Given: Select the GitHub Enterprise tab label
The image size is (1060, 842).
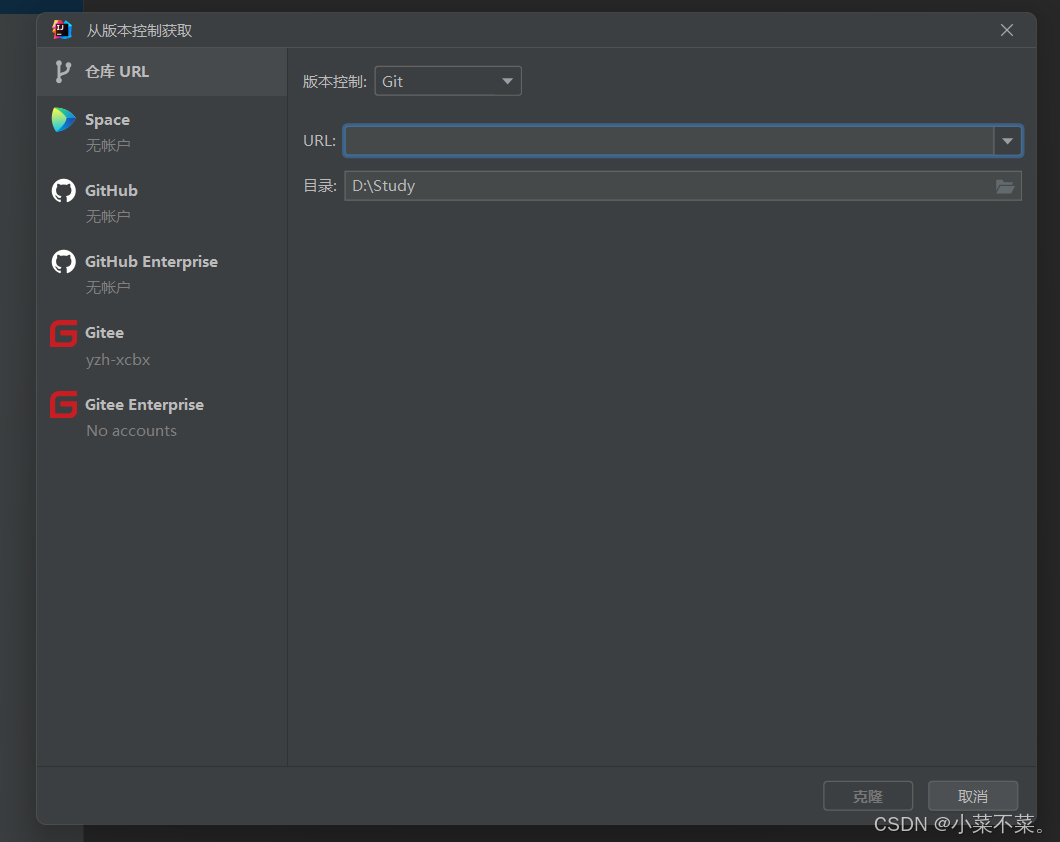Looking at the screenshot, I should pyautogui.click(x=151, y=262).
